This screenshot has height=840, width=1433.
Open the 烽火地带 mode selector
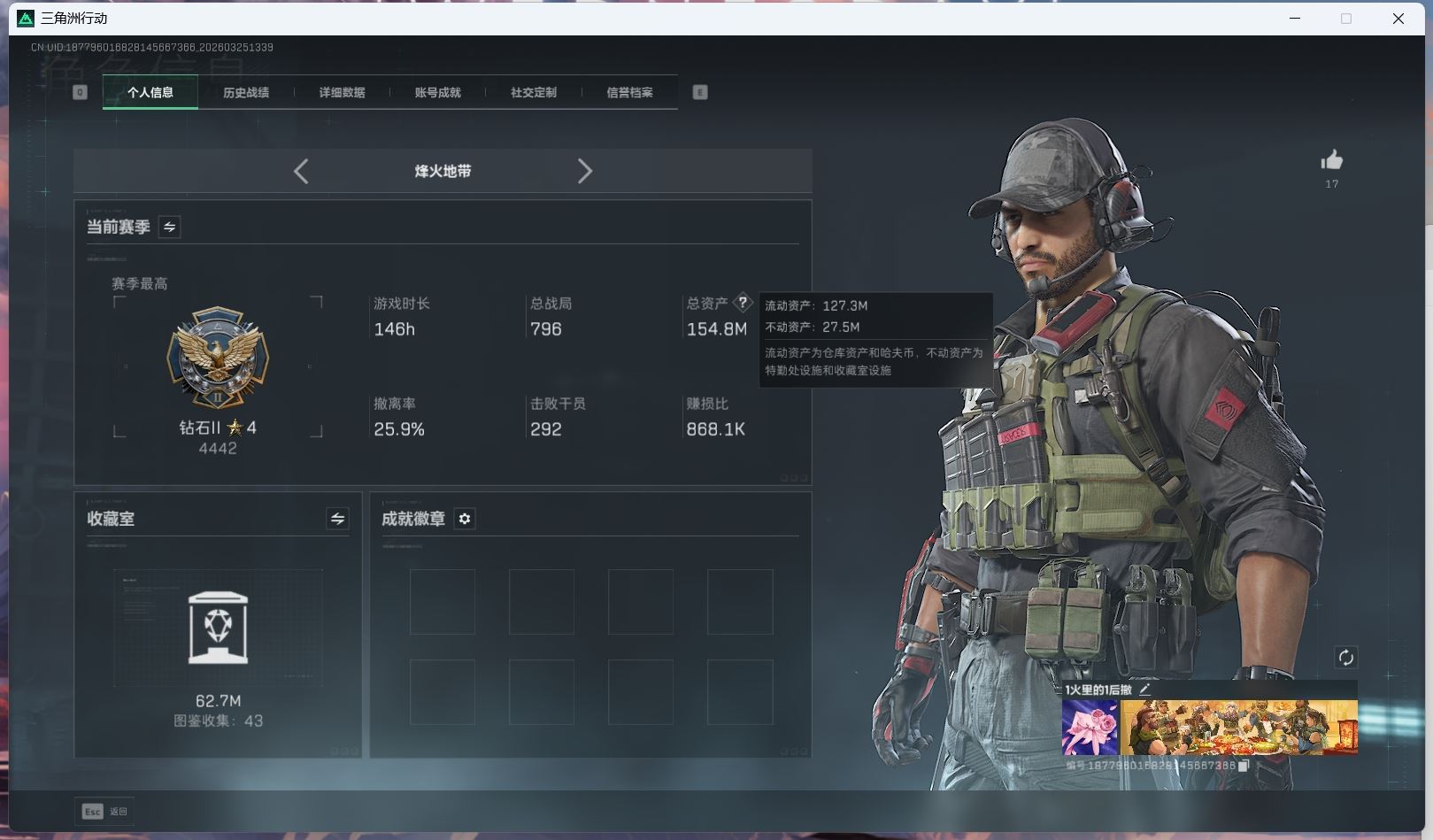[x=443, y=171]
